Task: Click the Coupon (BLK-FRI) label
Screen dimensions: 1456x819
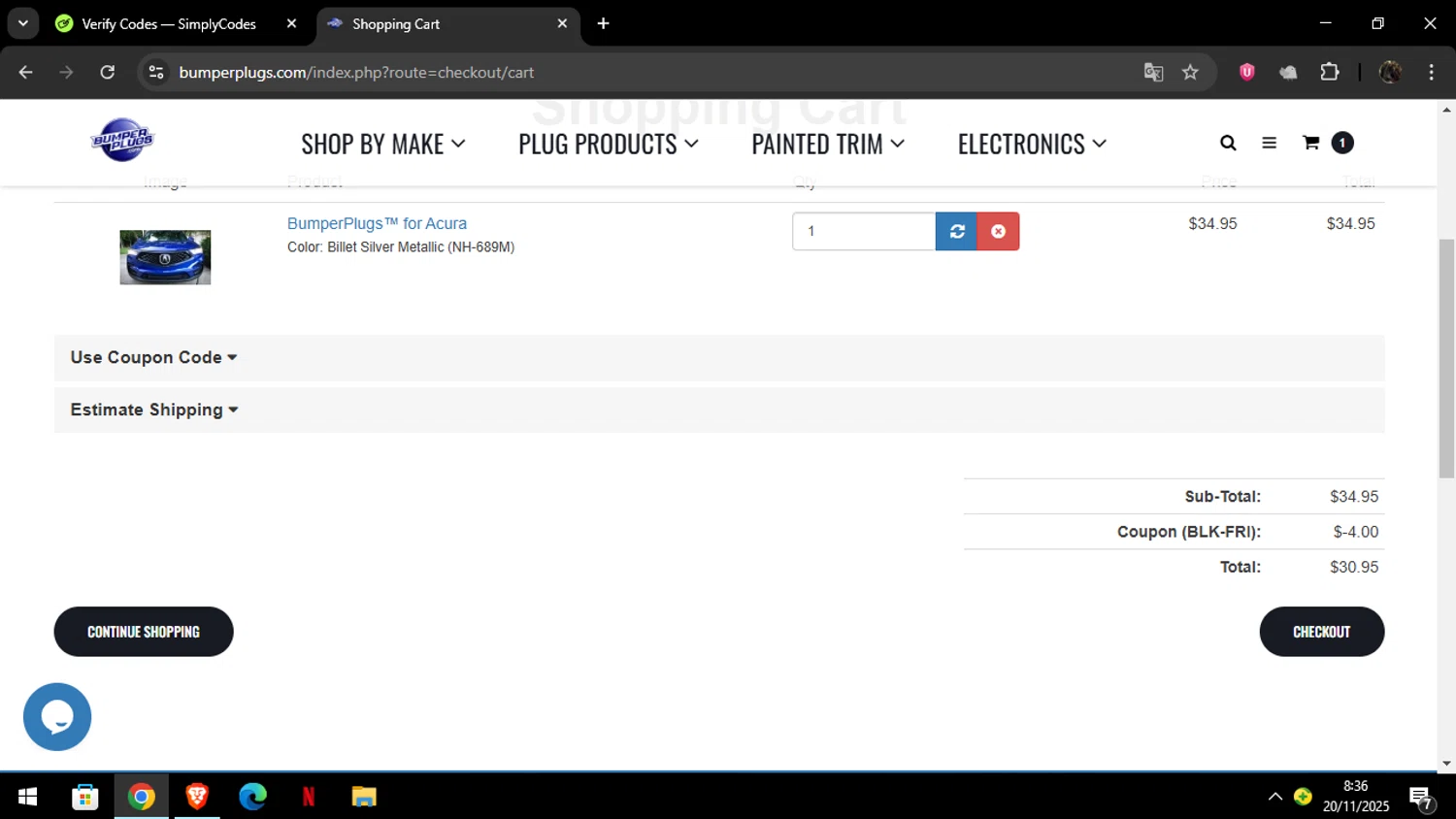Action: pyautogui.click(x=1189, y=532)
